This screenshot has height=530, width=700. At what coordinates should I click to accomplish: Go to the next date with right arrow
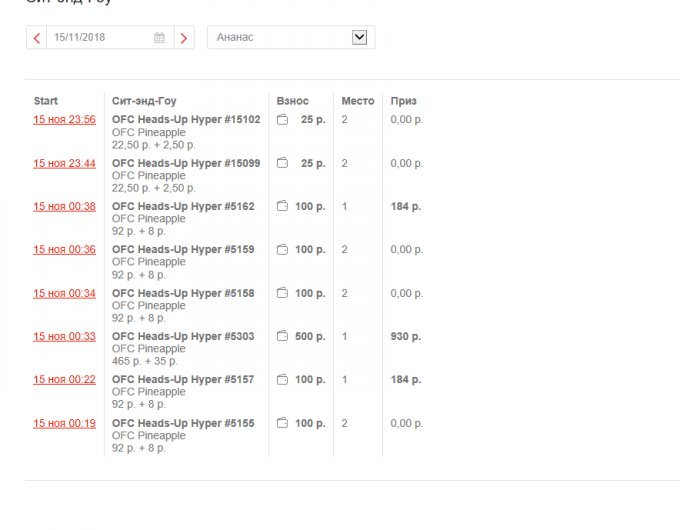point(184,38)
